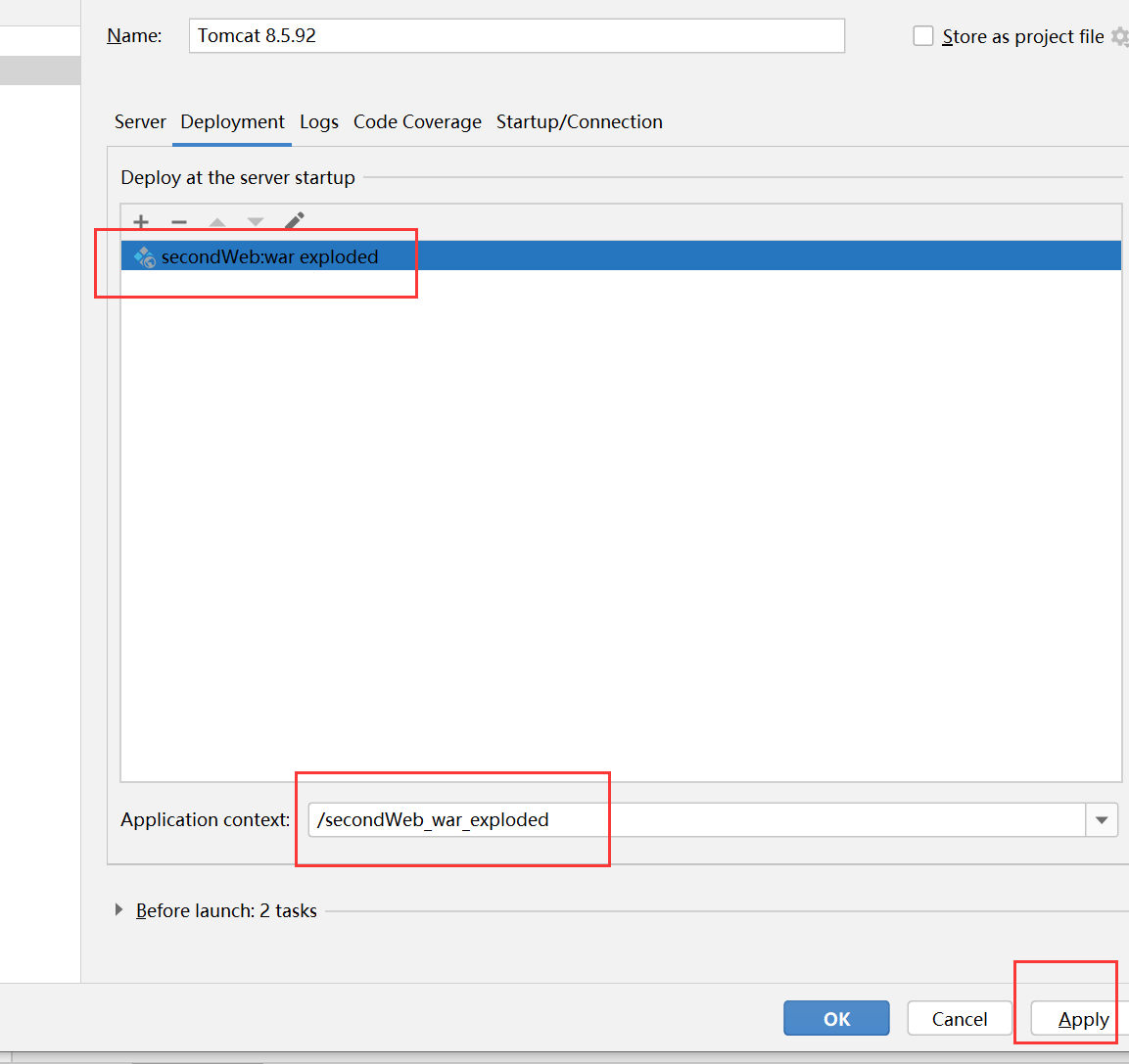Screen dimensions: 1129x1064
Task: Go to Code Coverage tab
Action: pyautogui.click(x=417, y=121)
